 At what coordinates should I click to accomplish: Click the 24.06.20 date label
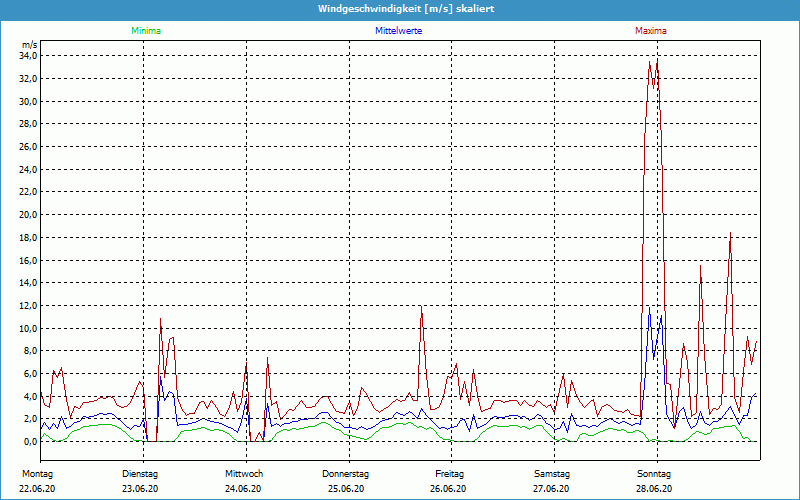pos(243,489)
